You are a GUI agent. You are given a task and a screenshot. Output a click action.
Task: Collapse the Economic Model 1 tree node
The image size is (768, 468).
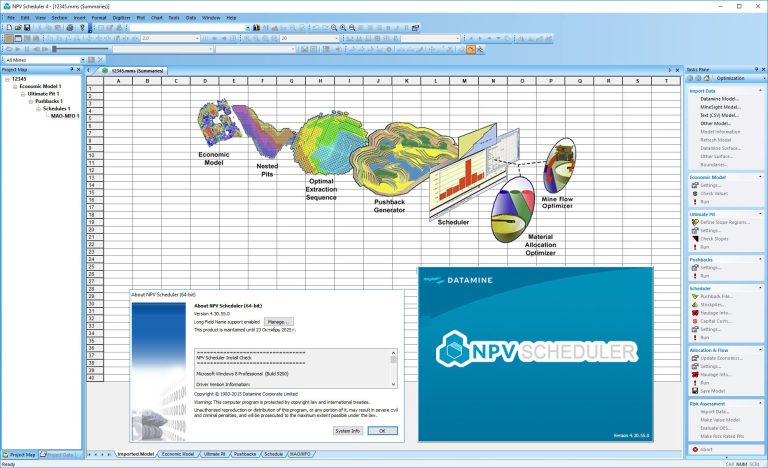coord(15,86)
